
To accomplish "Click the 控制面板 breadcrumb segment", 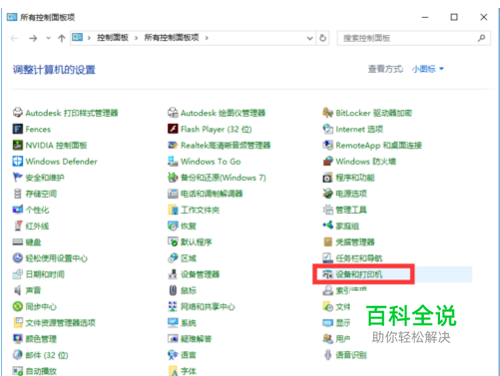I will point(113,38).
